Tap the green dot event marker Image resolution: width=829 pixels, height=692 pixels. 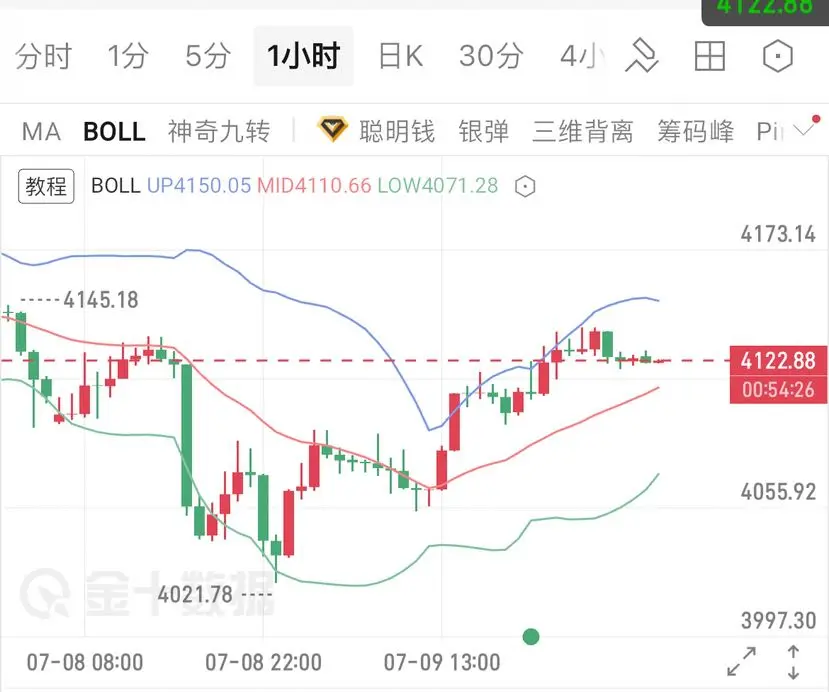click(x=530, y=636)
